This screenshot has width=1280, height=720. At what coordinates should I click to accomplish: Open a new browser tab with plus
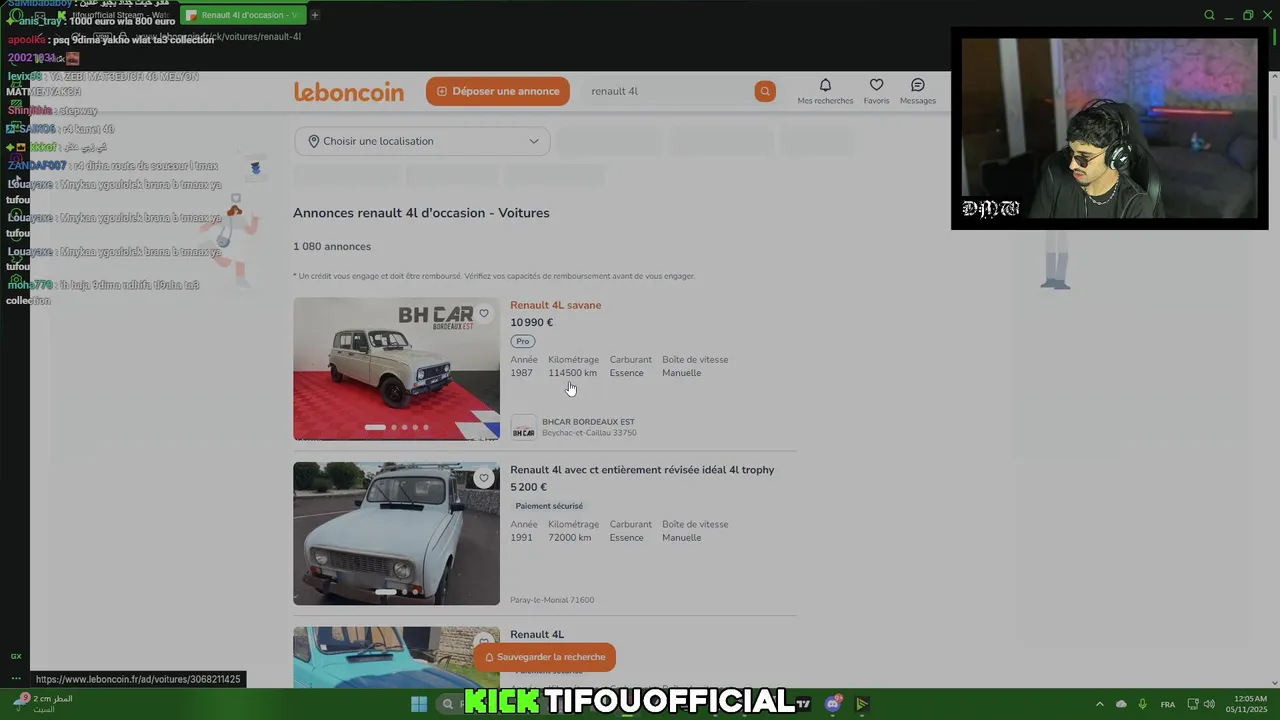click(314, 15)
